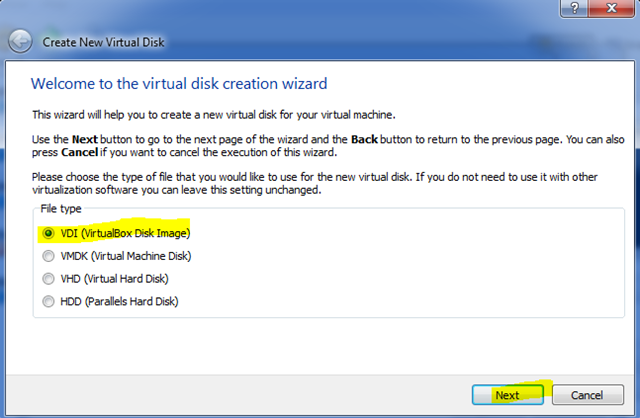Click the bold word Back in the instructions
Viewport: 640px width, 418px height.
(364, 140)
